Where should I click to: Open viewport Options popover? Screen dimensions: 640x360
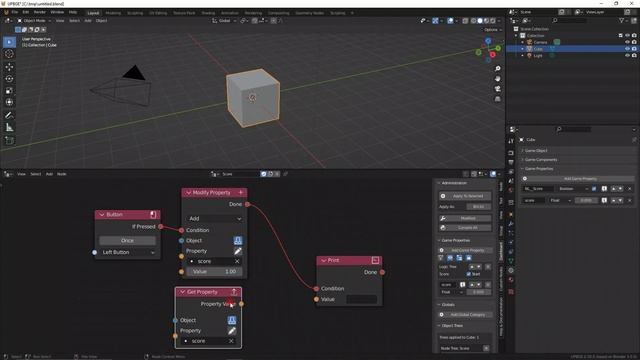click(x=492, y=30)
